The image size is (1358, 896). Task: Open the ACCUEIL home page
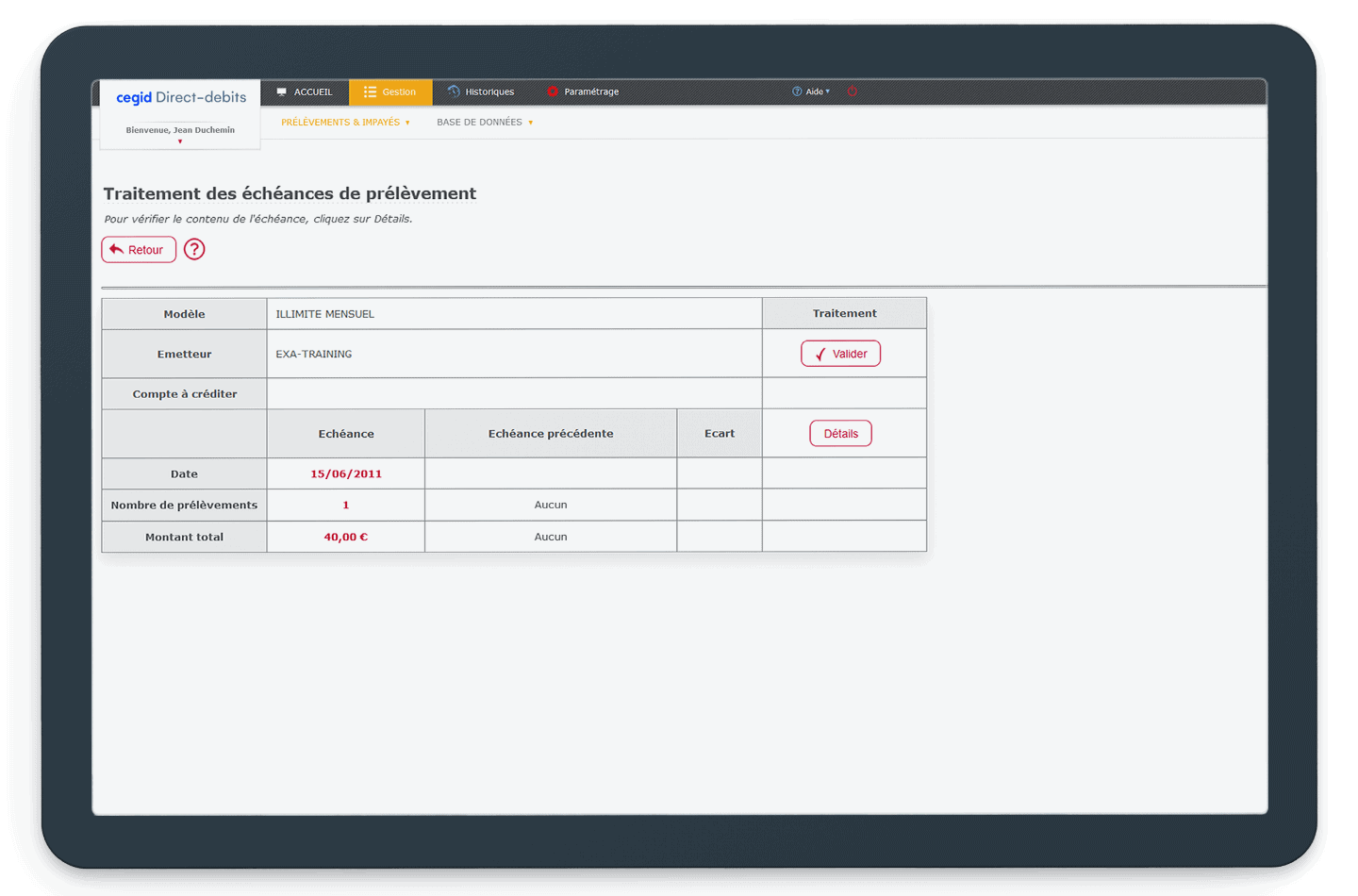coord(304,92)
